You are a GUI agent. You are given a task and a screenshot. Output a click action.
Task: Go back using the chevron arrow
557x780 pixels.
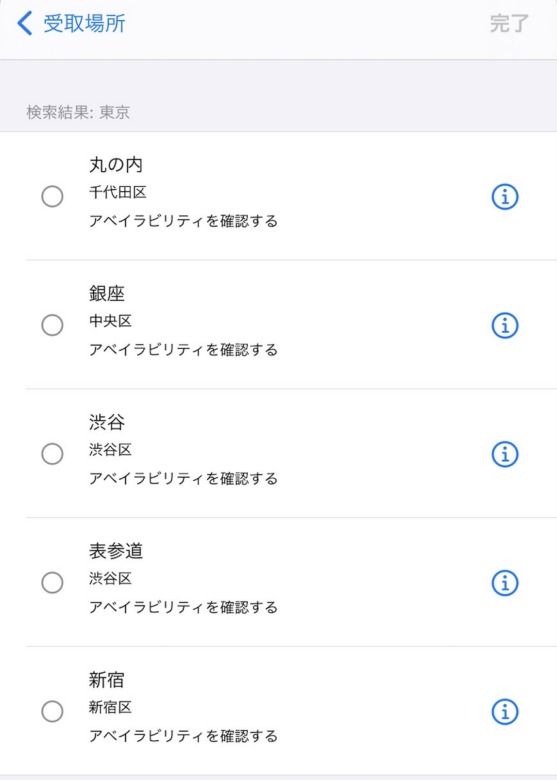24,23
